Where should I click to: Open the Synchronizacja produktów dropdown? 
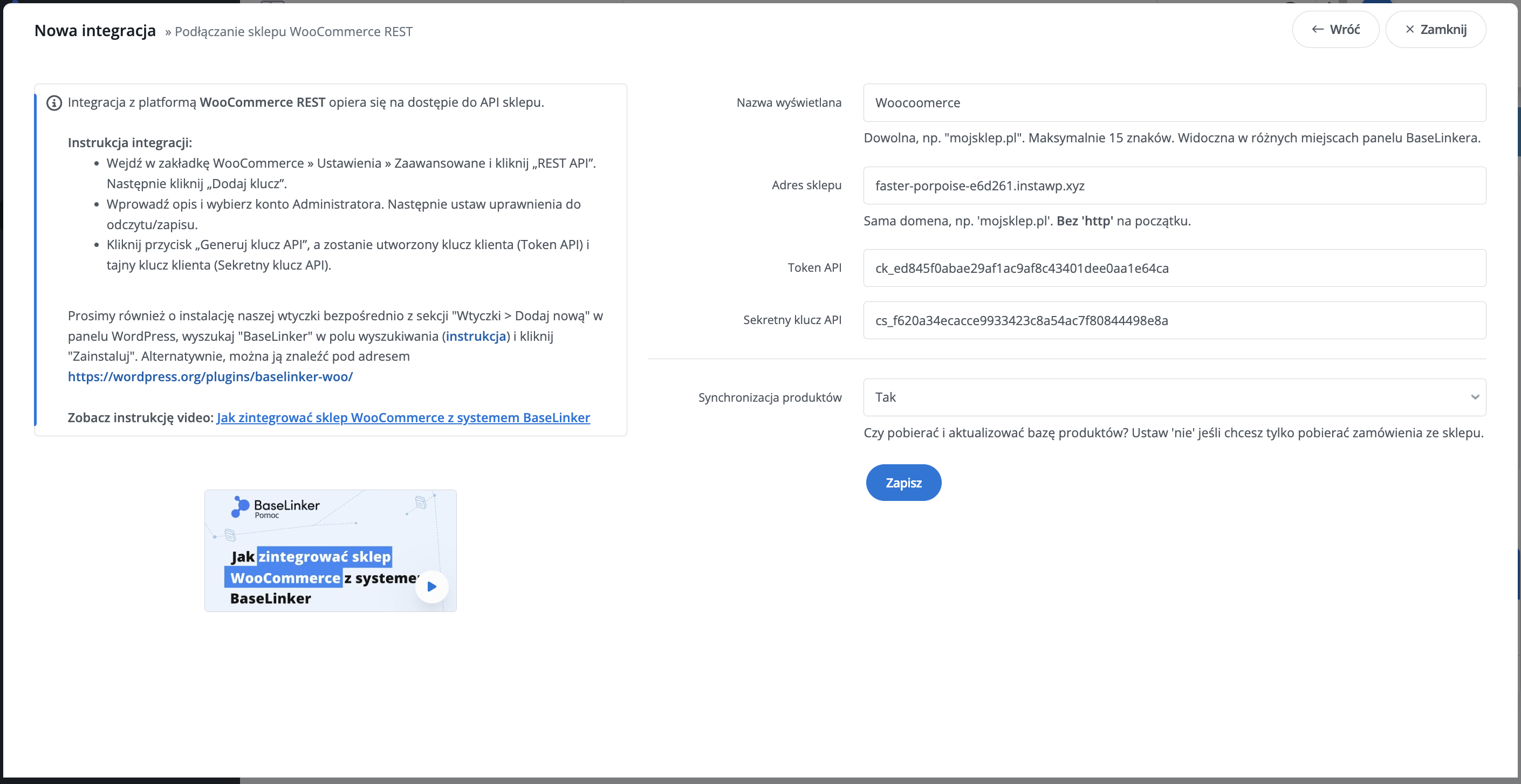[x=1174, y=397]
